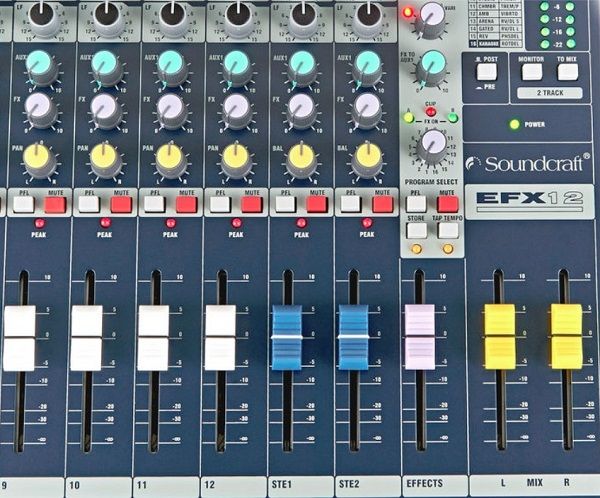
Task: Grab the blue STE2 fader
Action: tap(353, 337)
